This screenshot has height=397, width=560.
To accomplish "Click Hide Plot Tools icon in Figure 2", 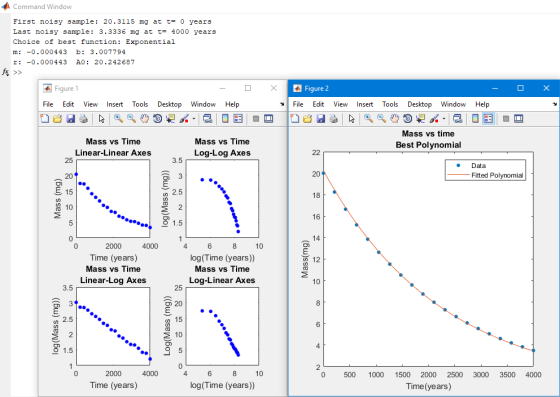I will pyautogui.click(x=506, y=119).
